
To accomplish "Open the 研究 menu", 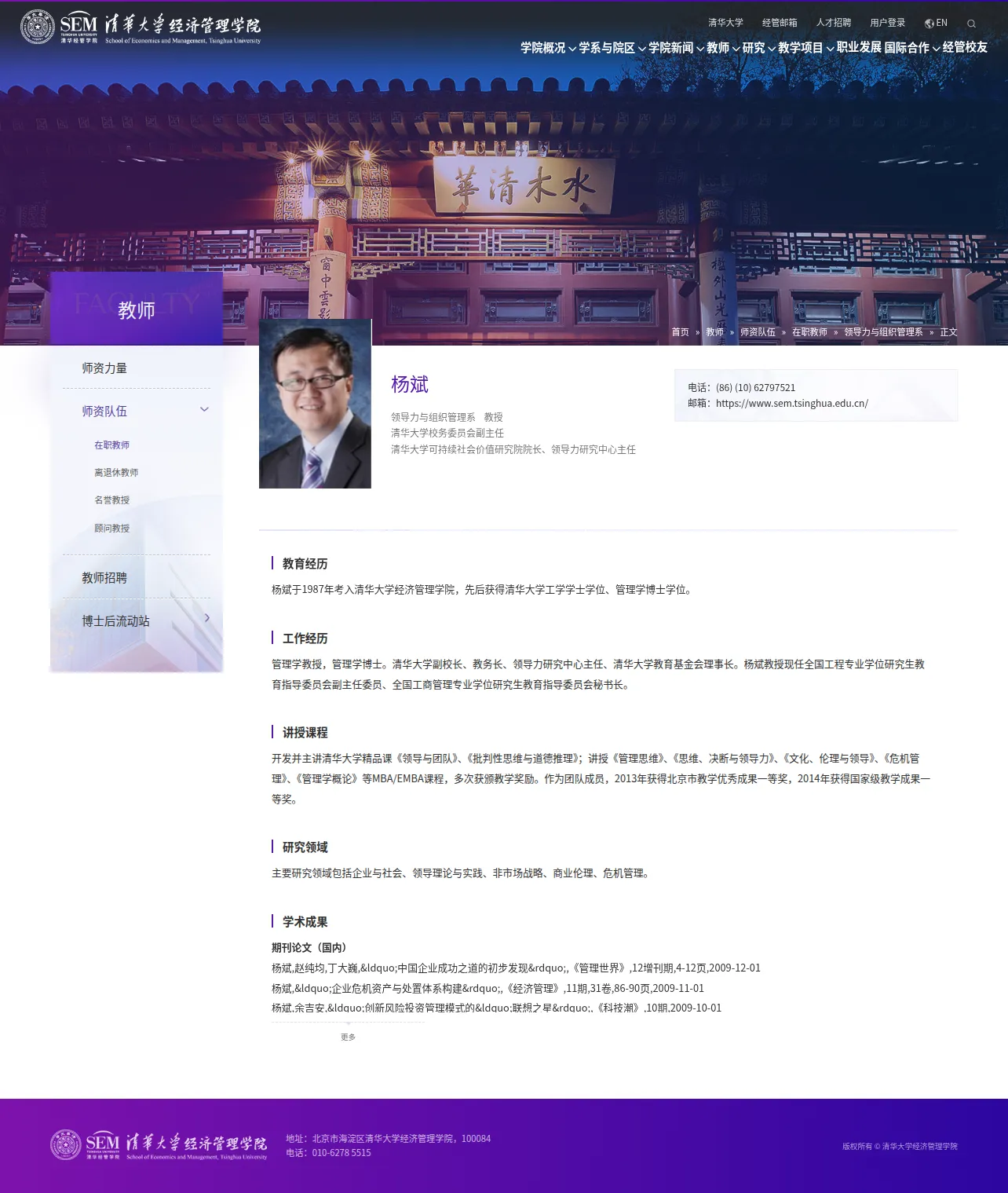I will tap(754, 48).
